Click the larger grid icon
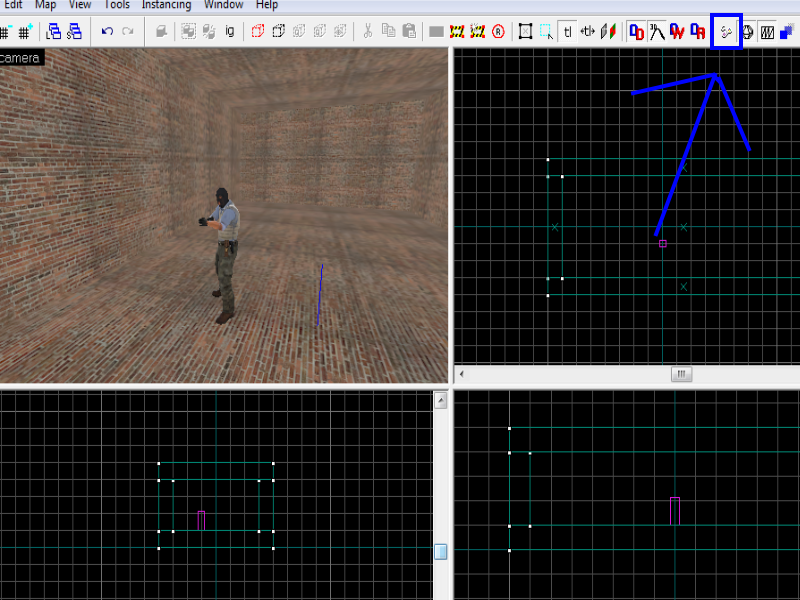Viewport: 800px width, 600px height. [x=26, y=32]
